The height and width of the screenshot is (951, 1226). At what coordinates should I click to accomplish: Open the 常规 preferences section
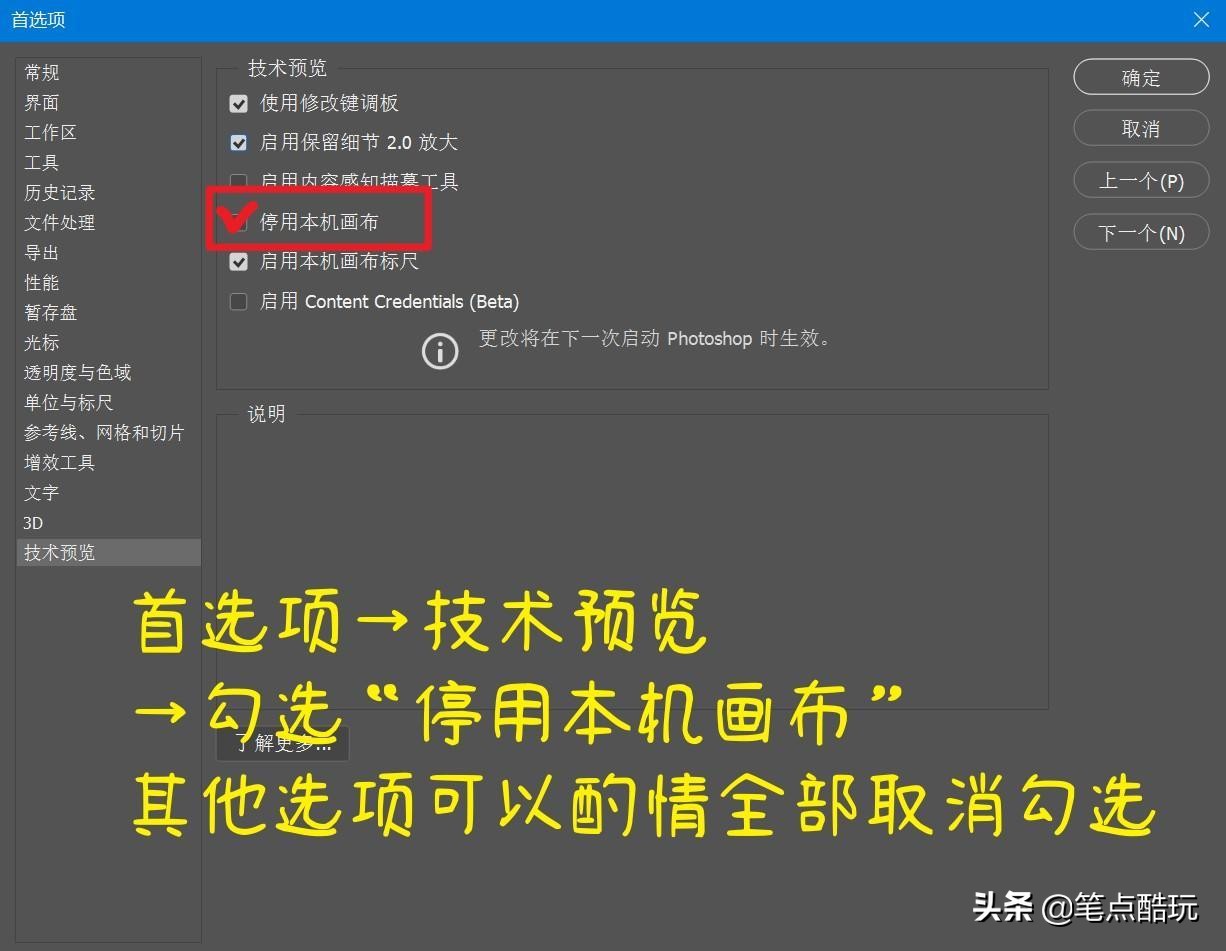pyautogui.click(x=41, y=72)
